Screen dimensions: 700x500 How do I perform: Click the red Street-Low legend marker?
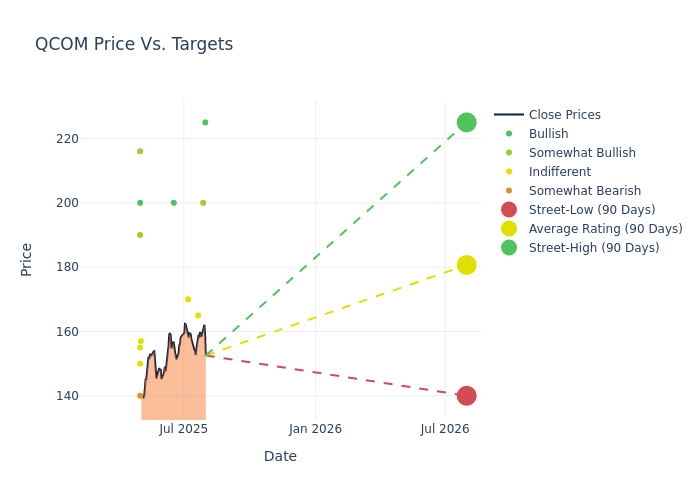[x=509, y=210]
